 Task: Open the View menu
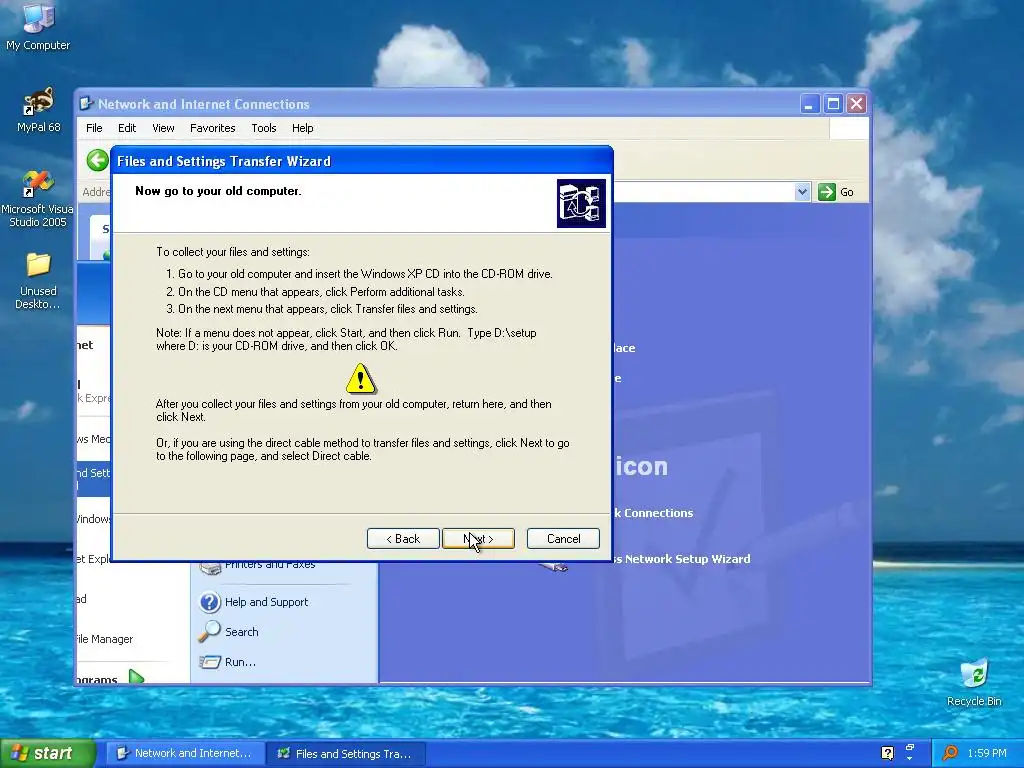163,128
